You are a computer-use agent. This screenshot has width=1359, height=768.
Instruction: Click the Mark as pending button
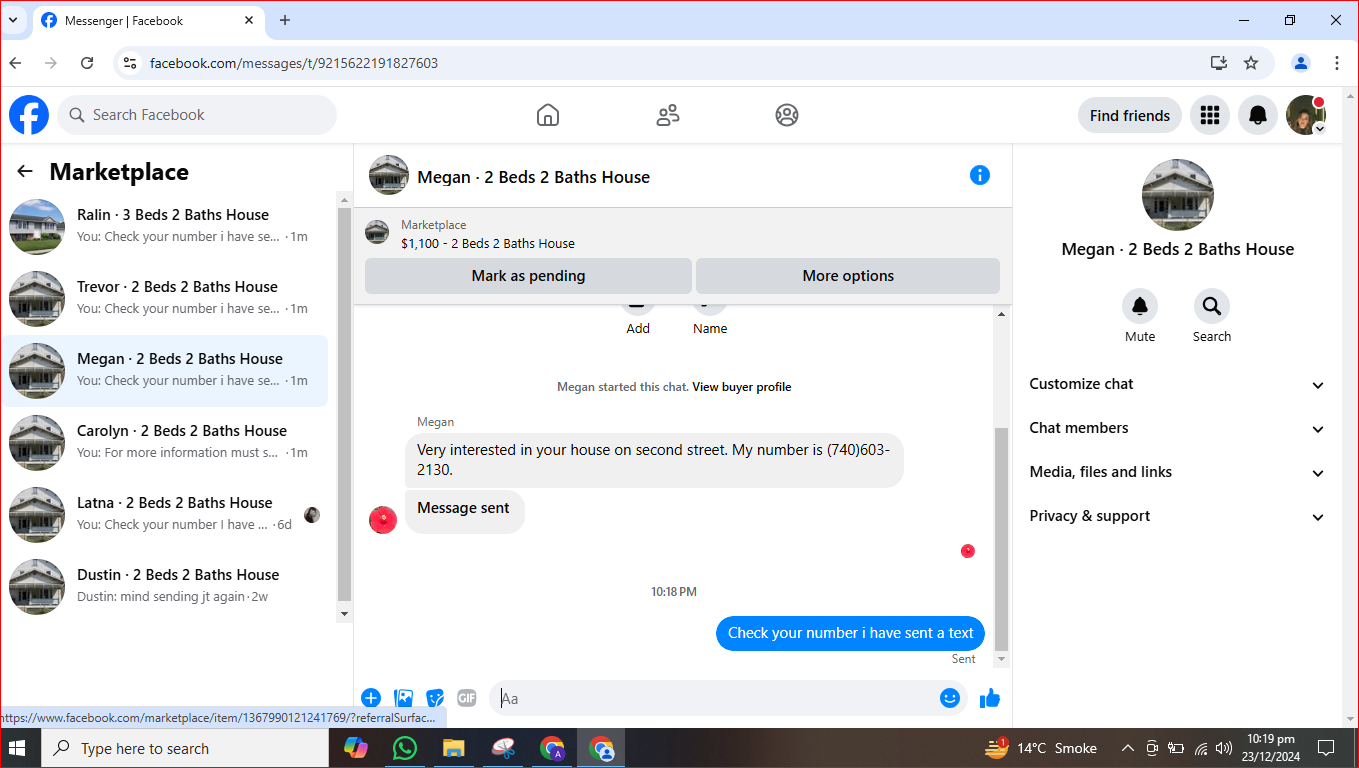coord(528,276)
